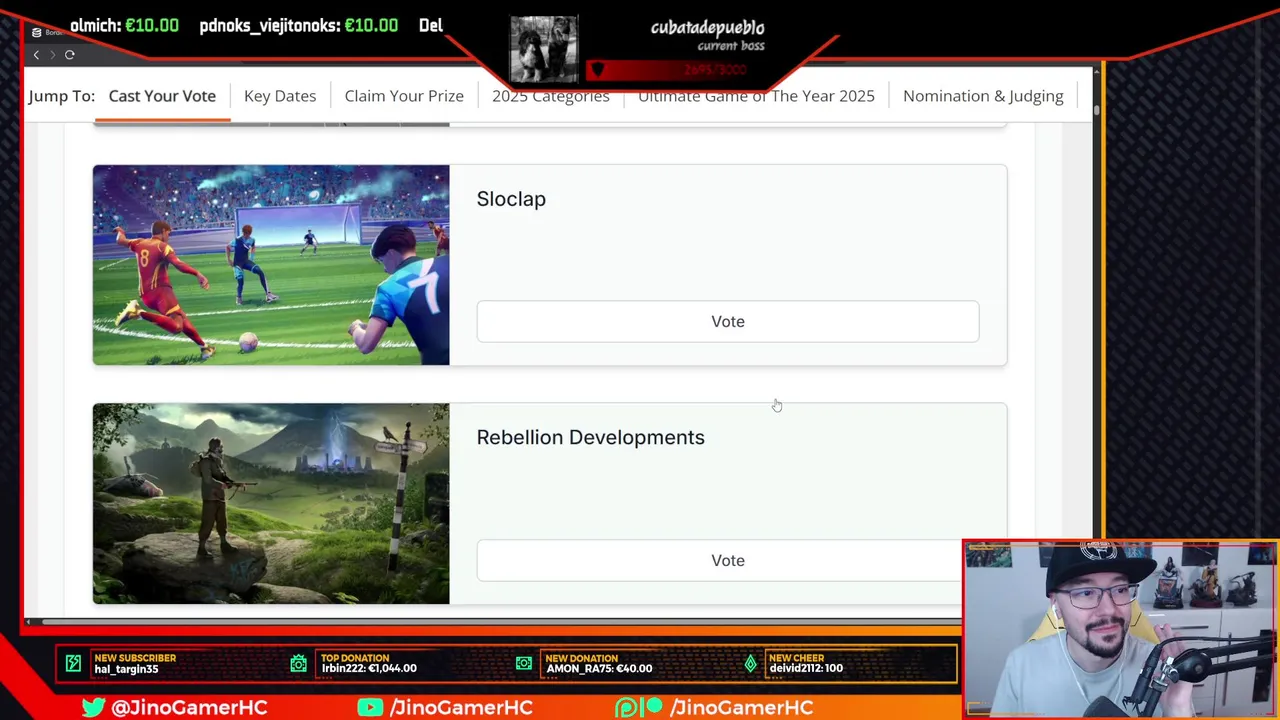This screenshot has width=1280, height=720.
Task: Select the New Donation alert icon
Action: tap(524, 663)
